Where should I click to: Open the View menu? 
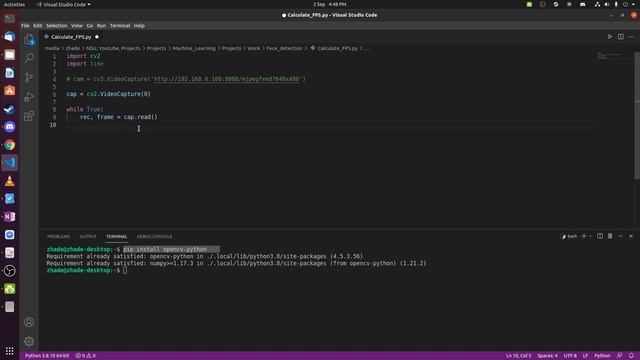click(77, 26)
